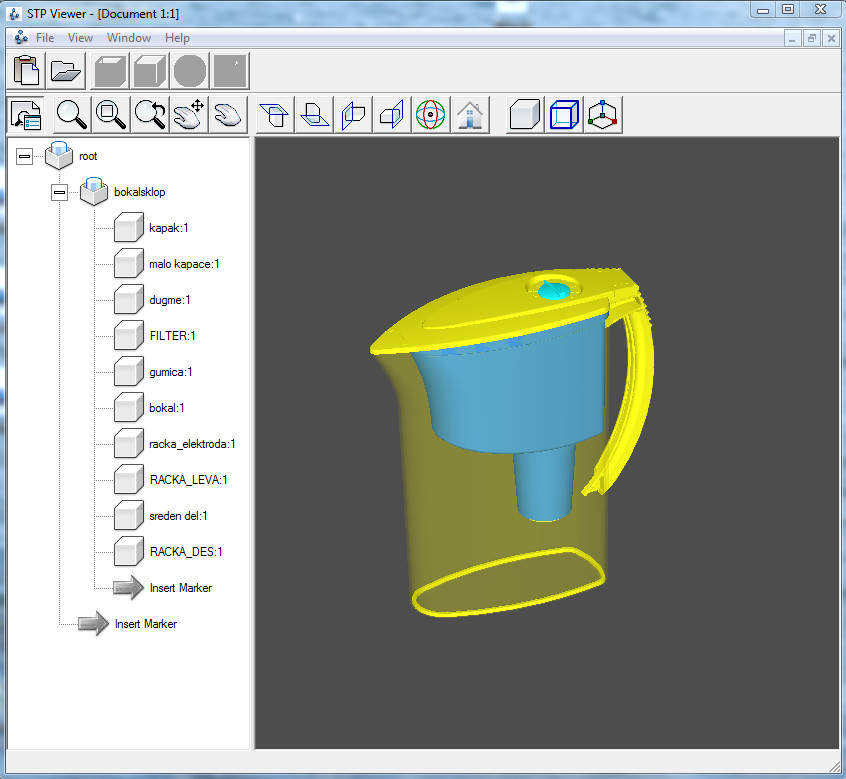This screenshot has width=846, height=779.
Task: Open the Help menu
Action: click(177, 38)
